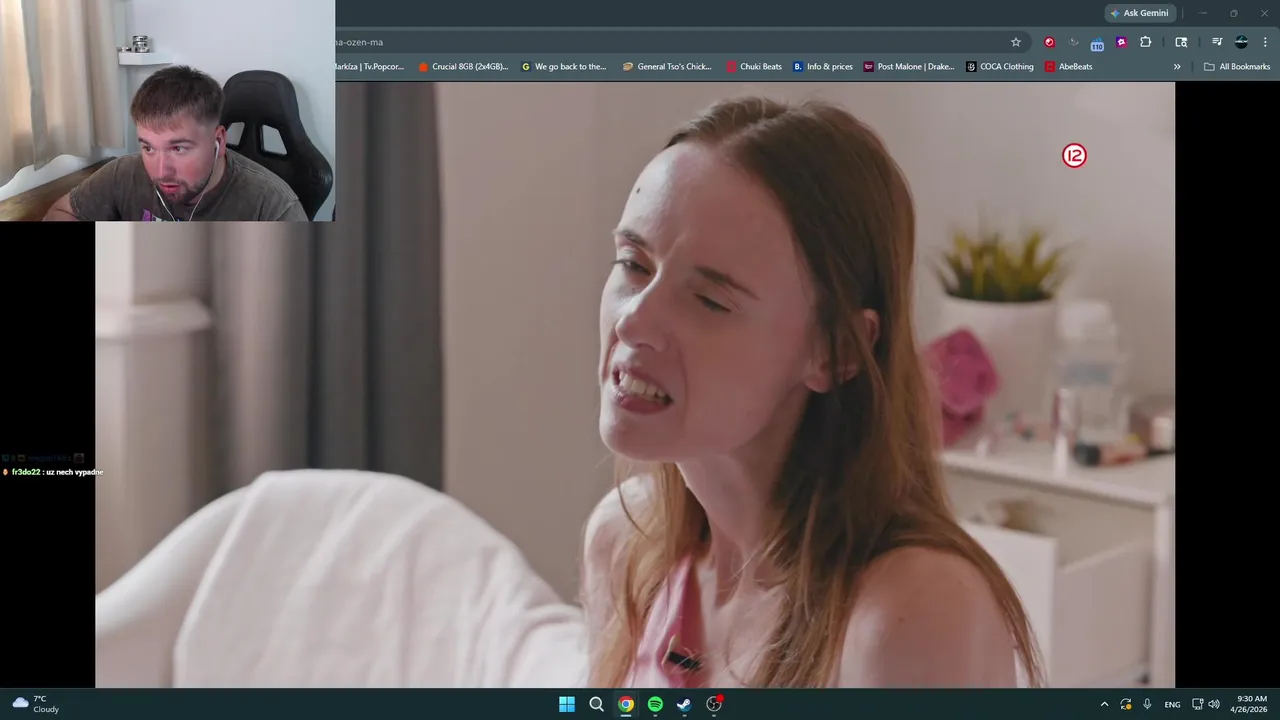Open the Chuki Beats bookmark
This screenshot has height=720, width=1280.
coord(754,67)
